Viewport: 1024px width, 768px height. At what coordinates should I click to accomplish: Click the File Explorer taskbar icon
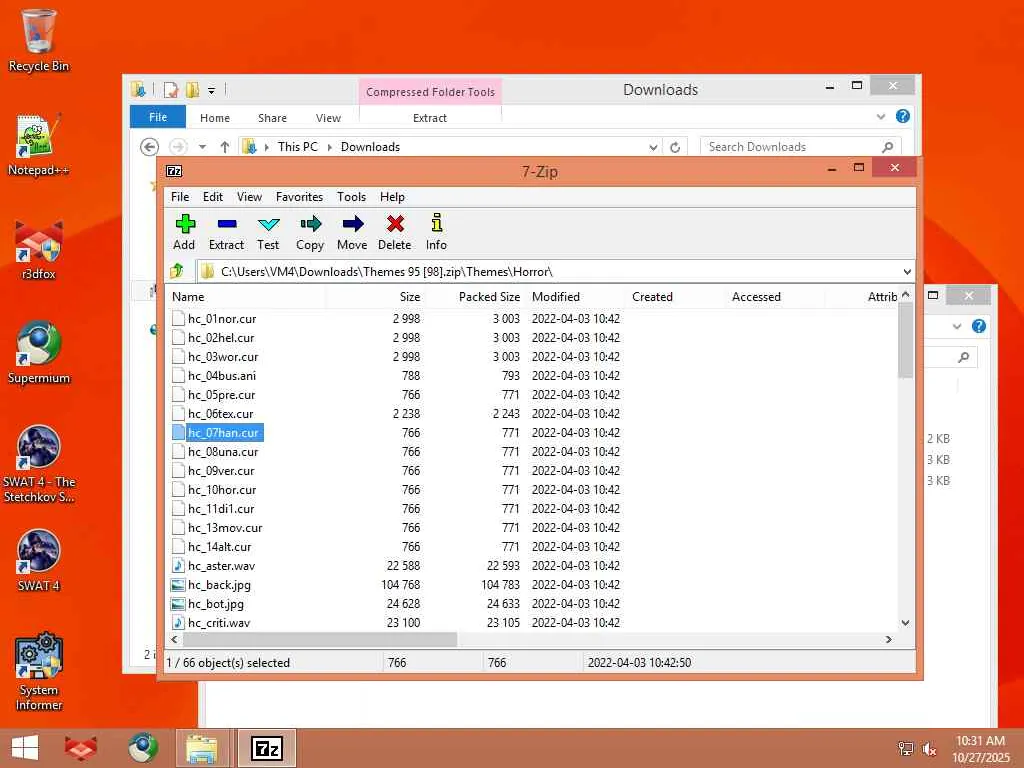point(202,748)
